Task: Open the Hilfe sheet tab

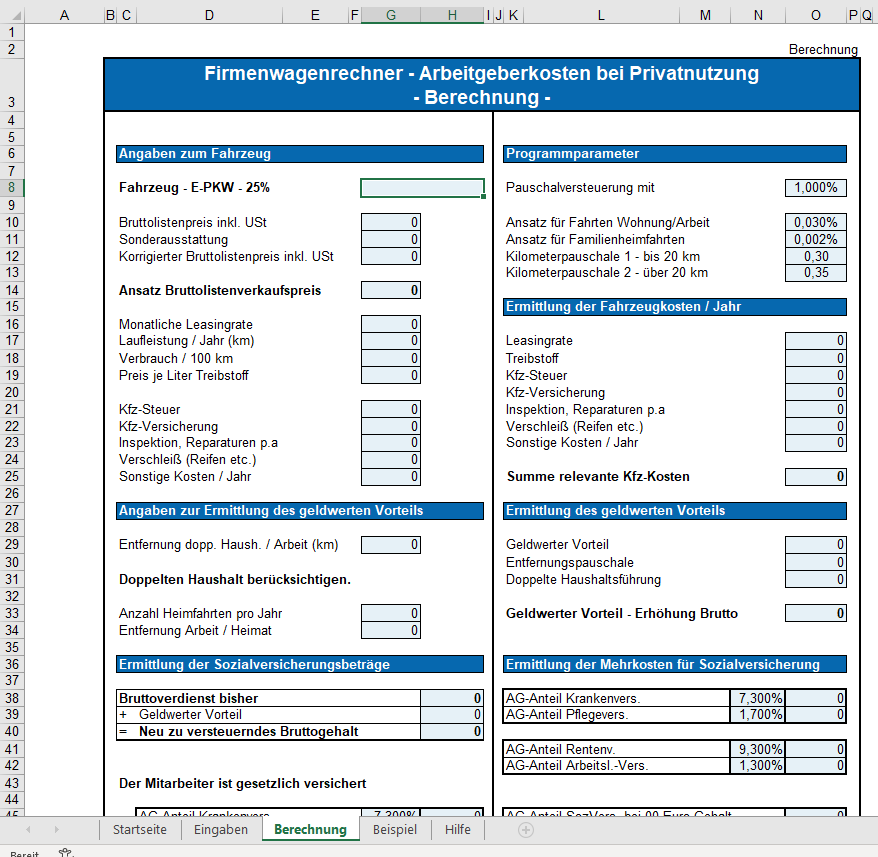Action: tap(458, 830)
